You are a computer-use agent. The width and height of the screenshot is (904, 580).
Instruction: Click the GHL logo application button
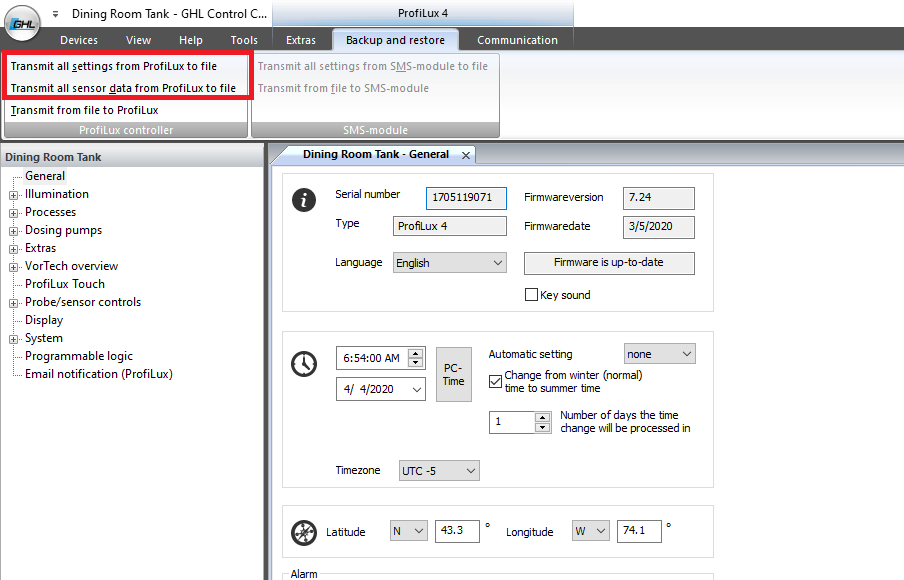[22, 23]
